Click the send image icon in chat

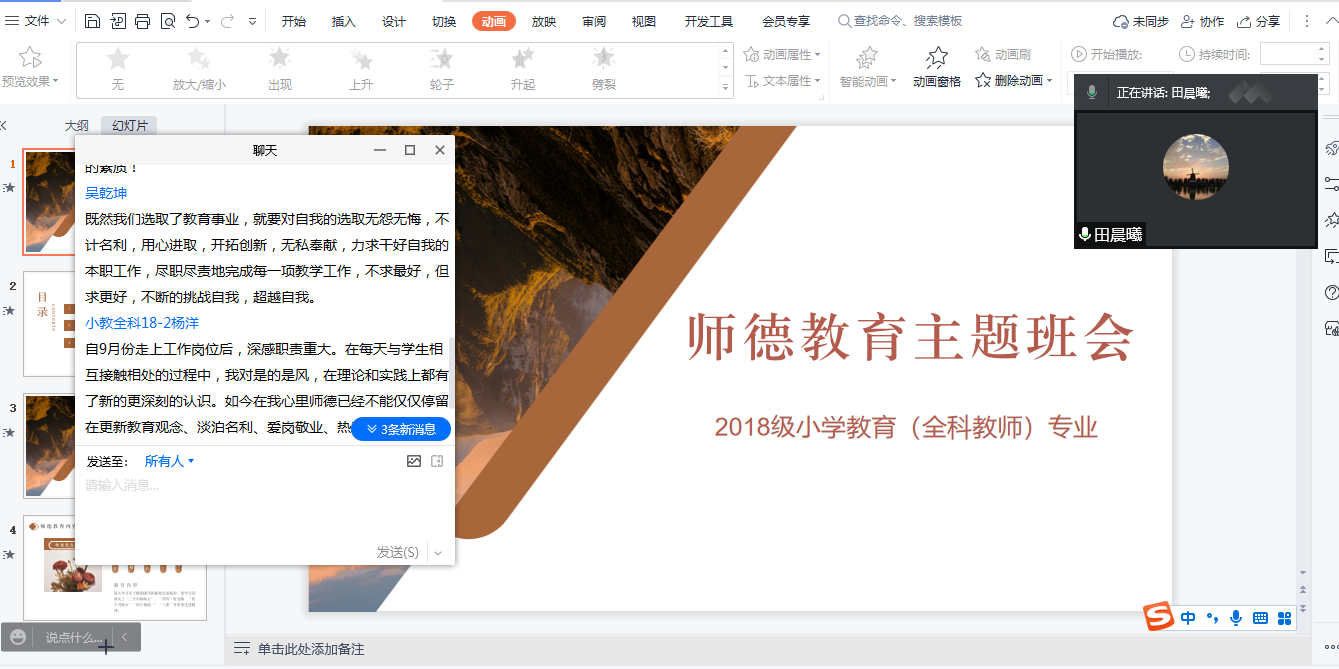tap(414, 461)
